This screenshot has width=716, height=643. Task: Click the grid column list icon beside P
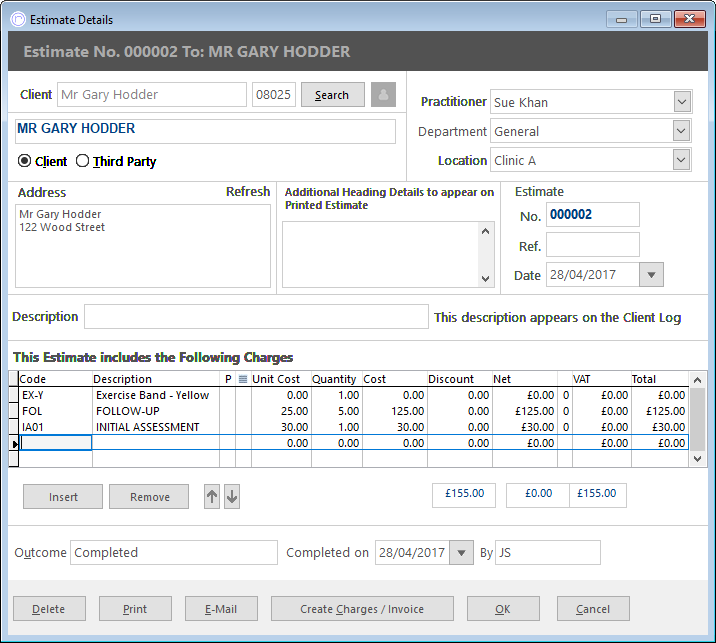click(243, 379)
